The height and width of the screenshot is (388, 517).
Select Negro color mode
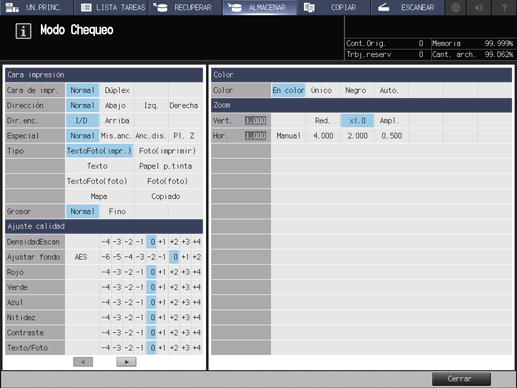[357, 90]
